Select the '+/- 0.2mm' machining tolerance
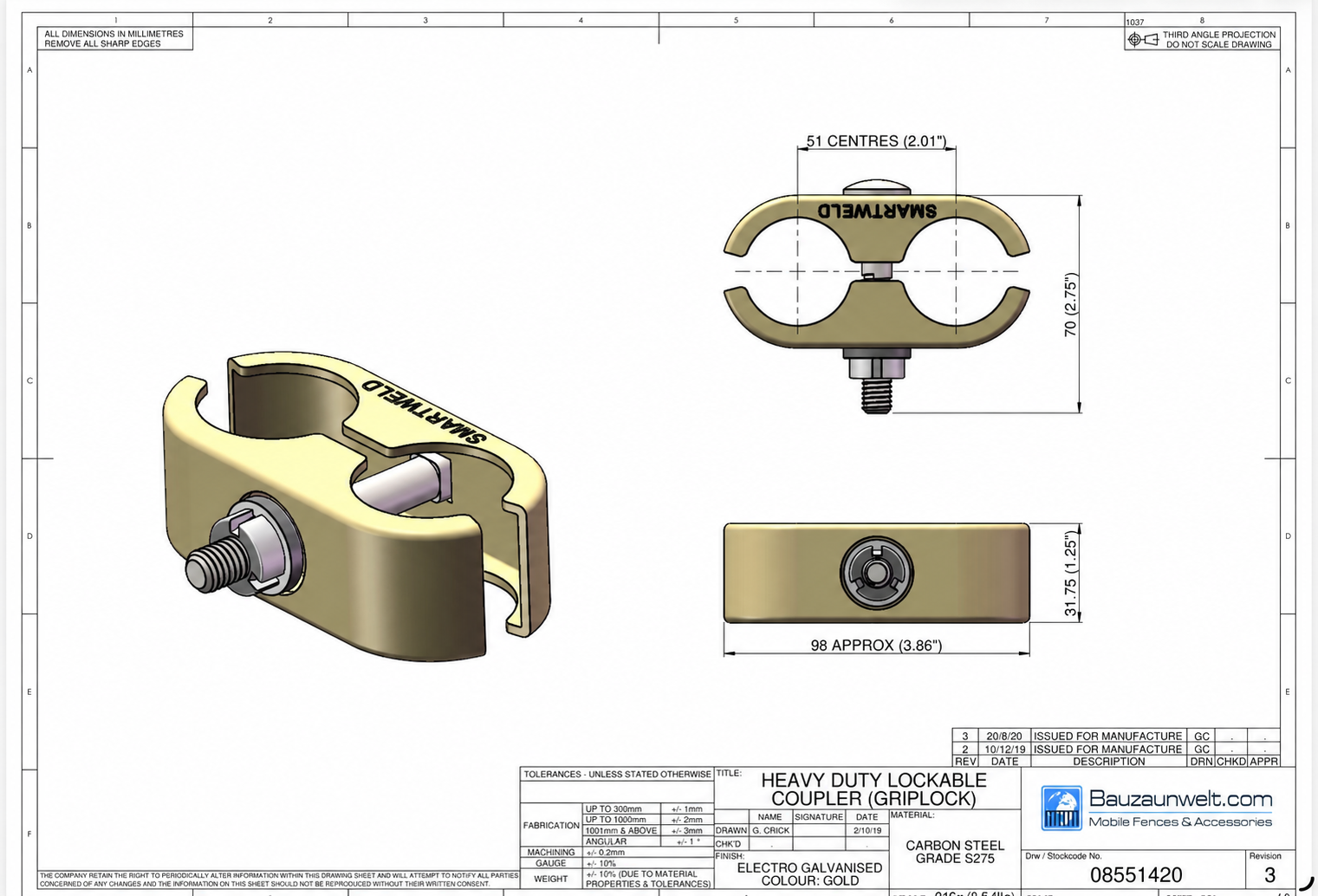This screenshot has height=896, width=1318. click(x=606, y=853)
